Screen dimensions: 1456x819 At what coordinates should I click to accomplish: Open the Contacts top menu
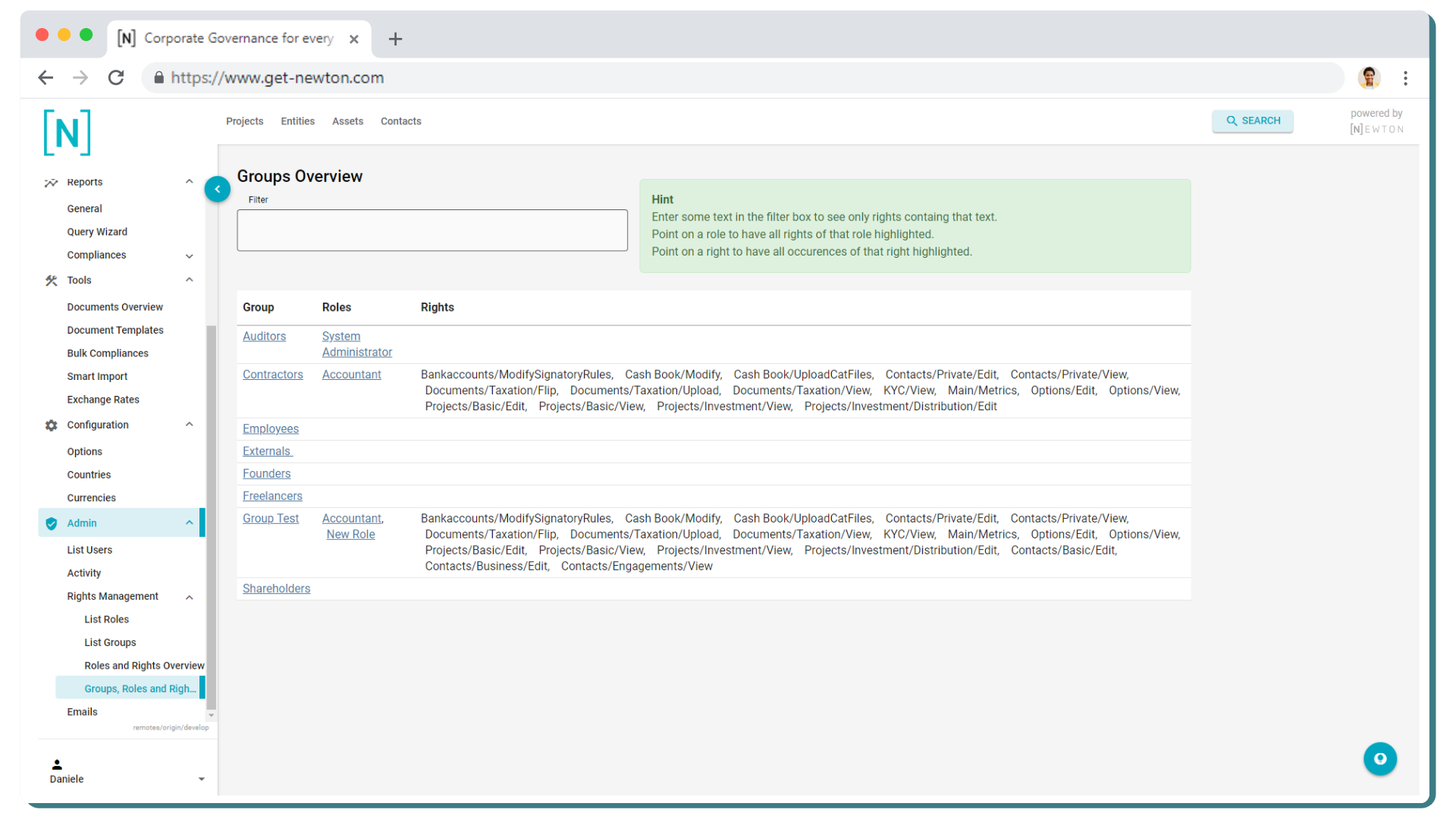pyautogui.click(x=400, y=121)
